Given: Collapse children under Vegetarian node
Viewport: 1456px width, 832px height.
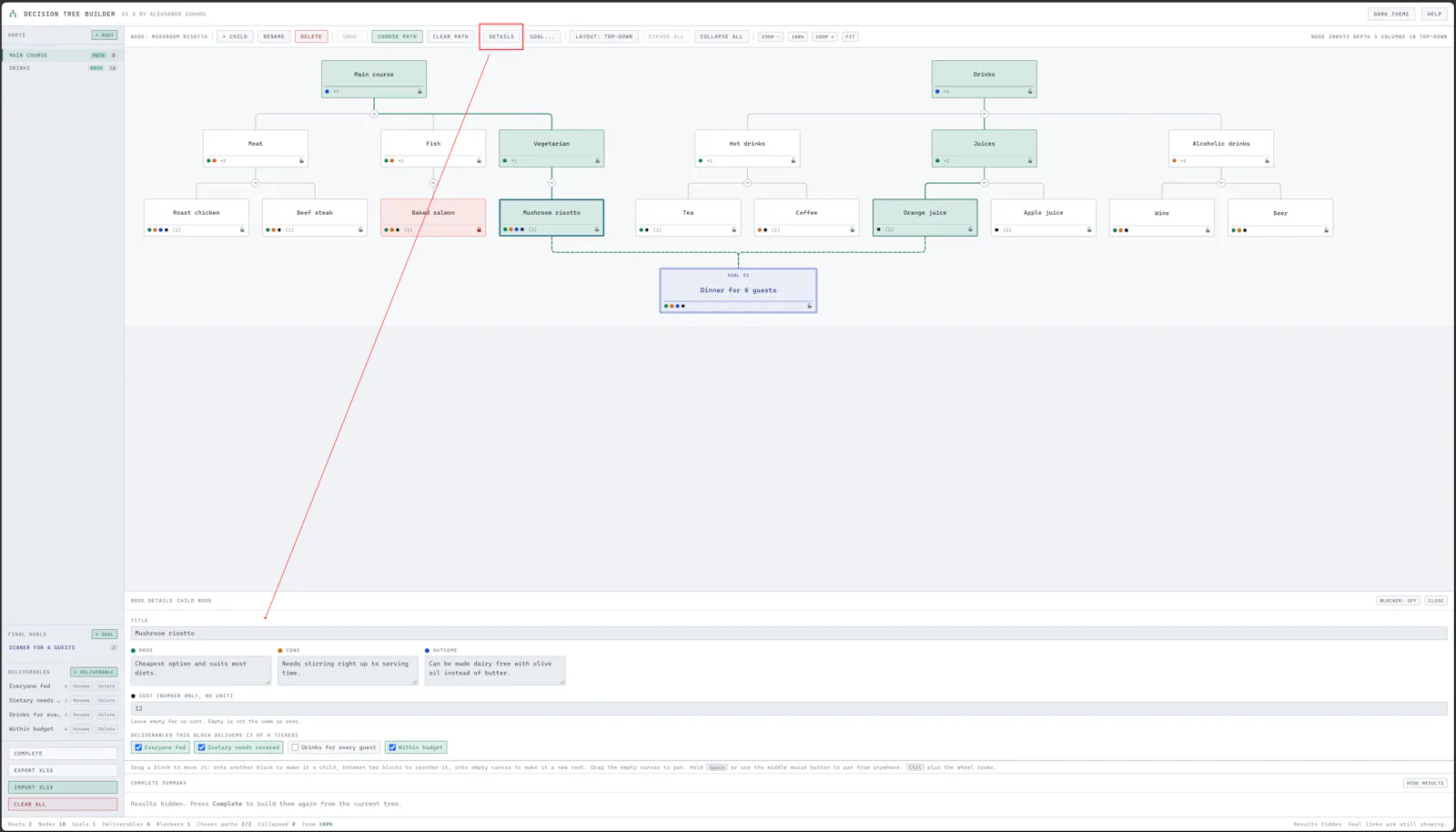Looking at the screenshot, I should click(x=551, y=183).
